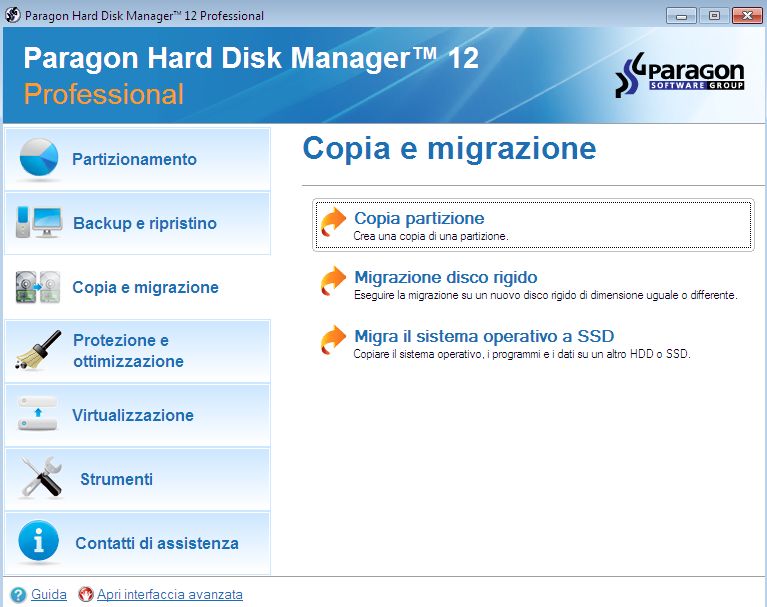
Task: Switch to Backup e ripristino section
Action: click(x=137, y=223)
